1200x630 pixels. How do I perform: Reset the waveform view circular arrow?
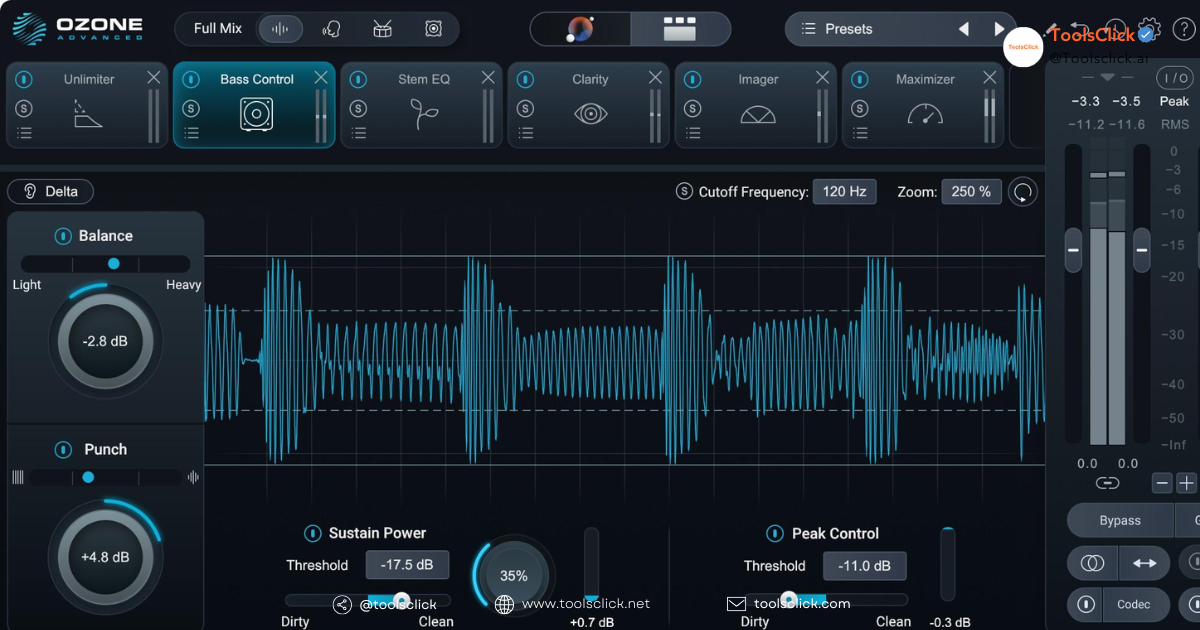(1023, 192)
